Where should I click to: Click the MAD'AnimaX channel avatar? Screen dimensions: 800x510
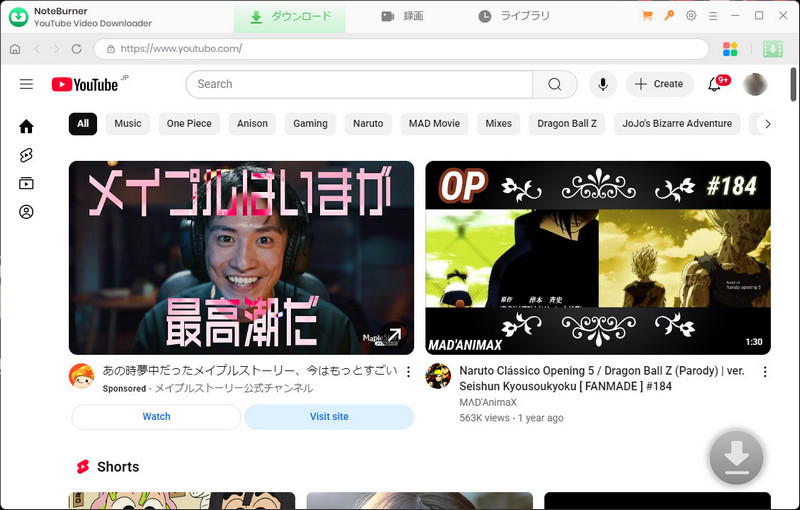438,376
